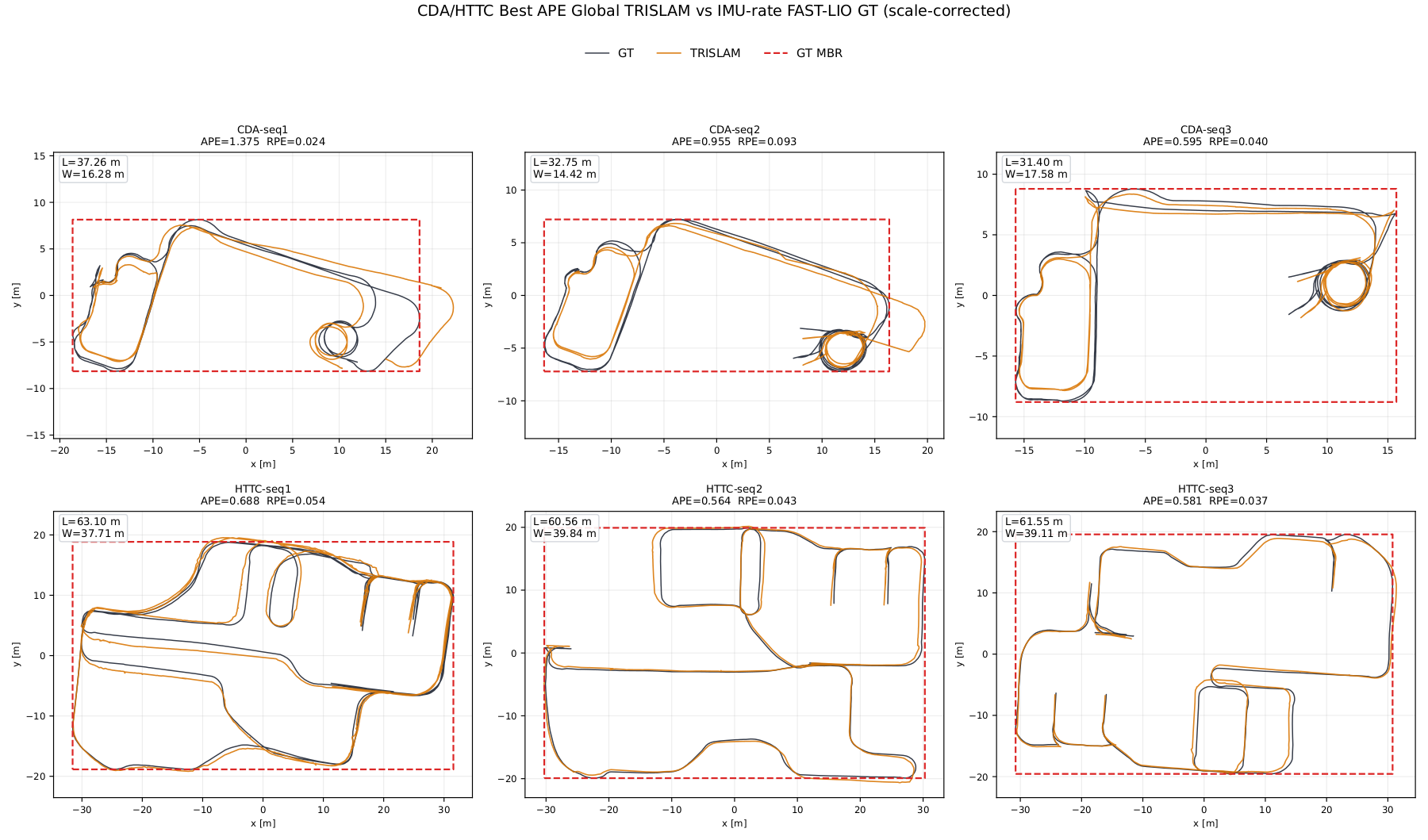Click the y [m] label beside CDA-seq3

point(959,295)
